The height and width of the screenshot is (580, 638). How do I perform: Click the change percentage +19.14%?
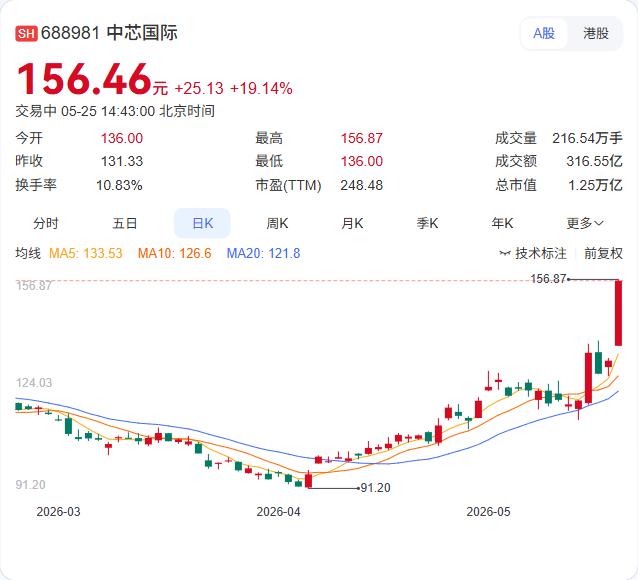coord(261,88)
